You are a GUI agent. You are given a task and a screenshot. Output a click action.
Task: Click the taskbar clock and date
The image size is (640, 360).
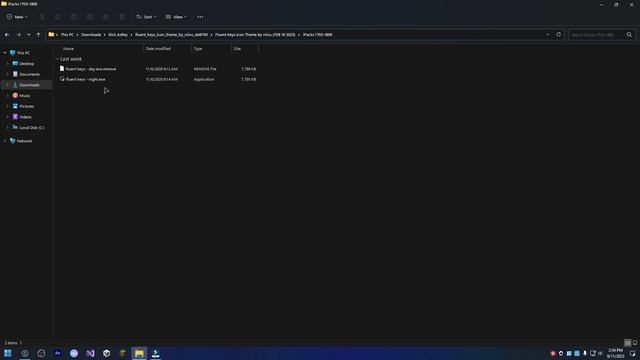[x=616, y=353]
